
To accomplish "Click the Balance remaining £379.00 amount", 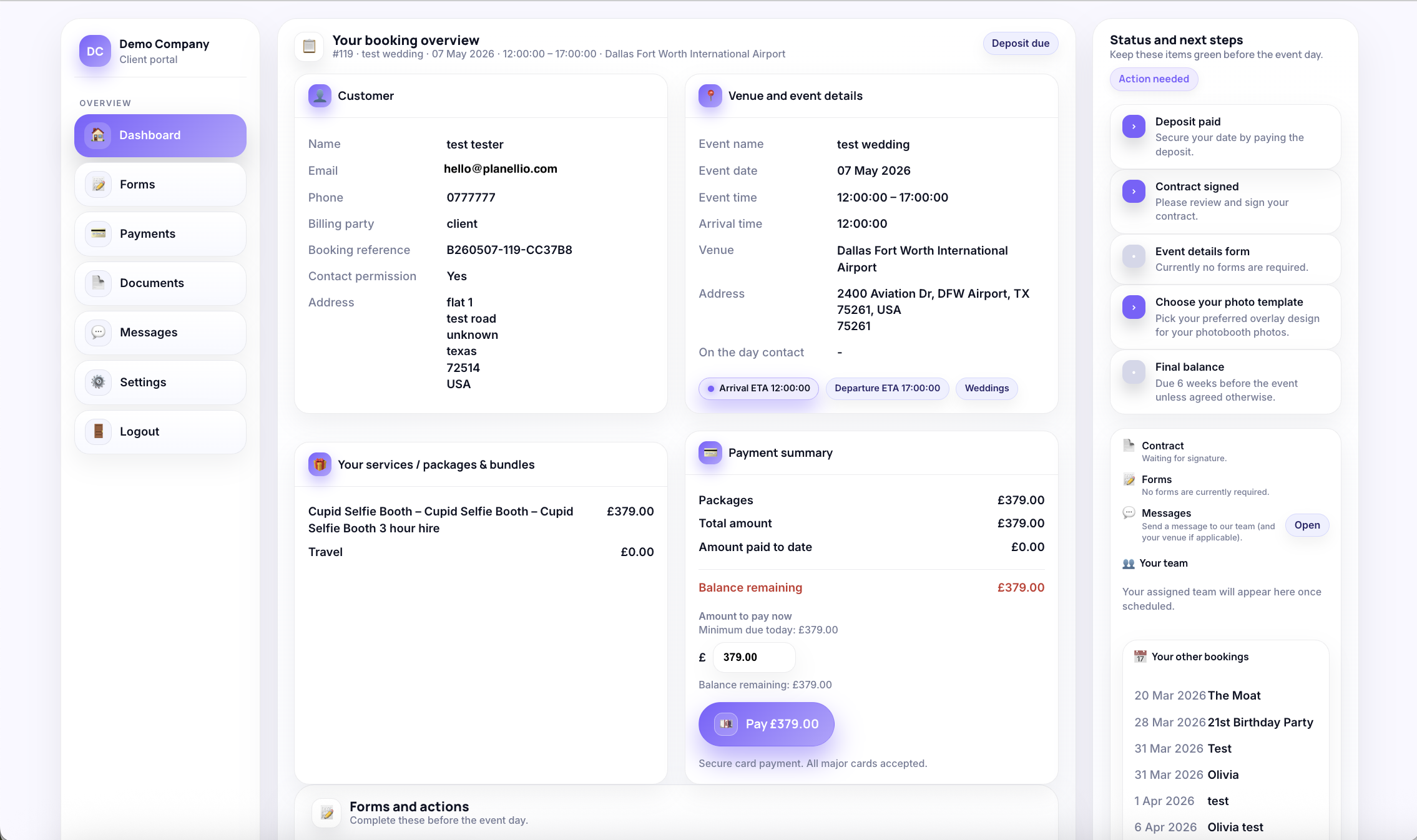I will coord(1021,588).
